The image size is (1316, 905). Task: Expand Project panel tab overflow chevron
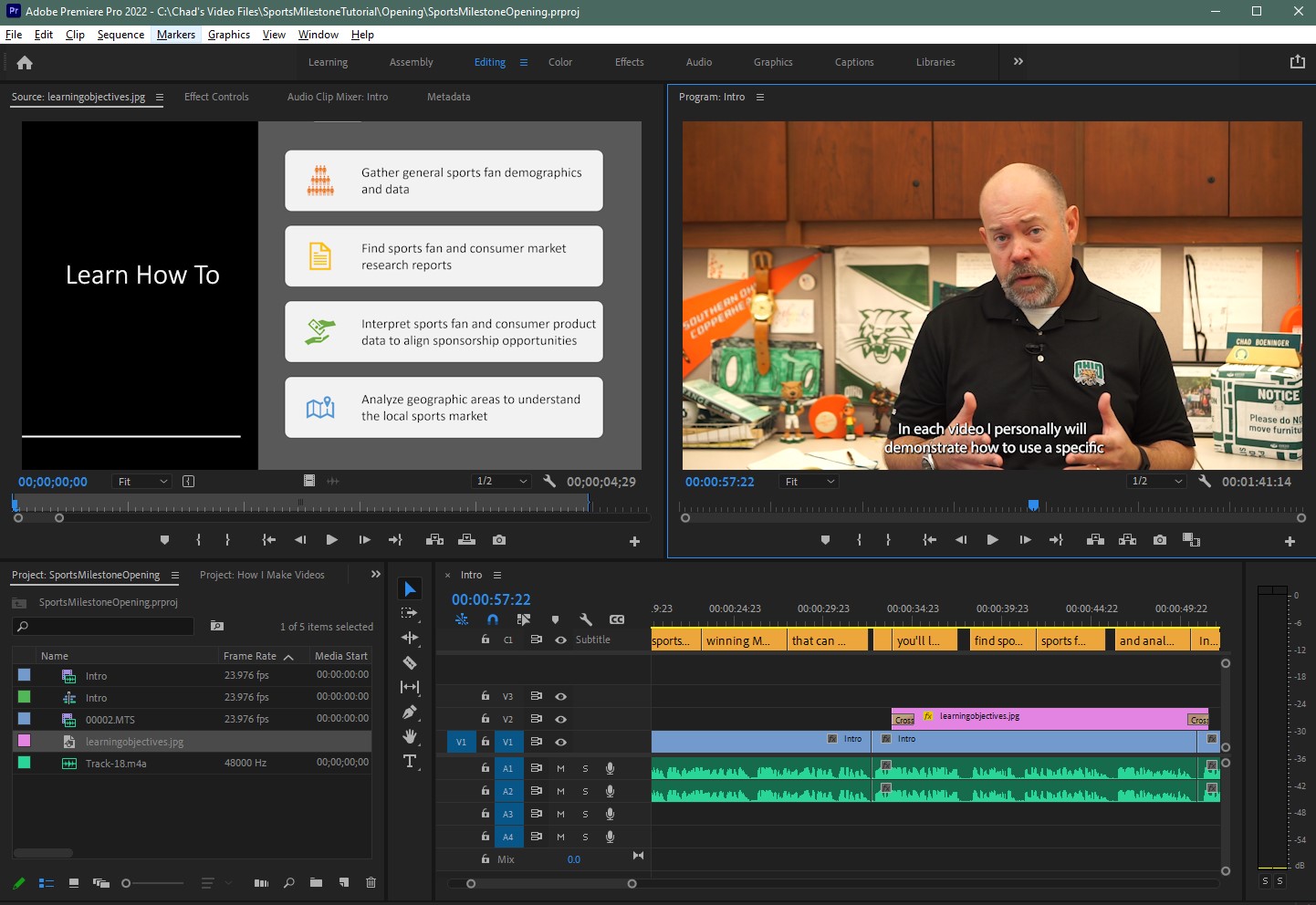coord(375,574)
